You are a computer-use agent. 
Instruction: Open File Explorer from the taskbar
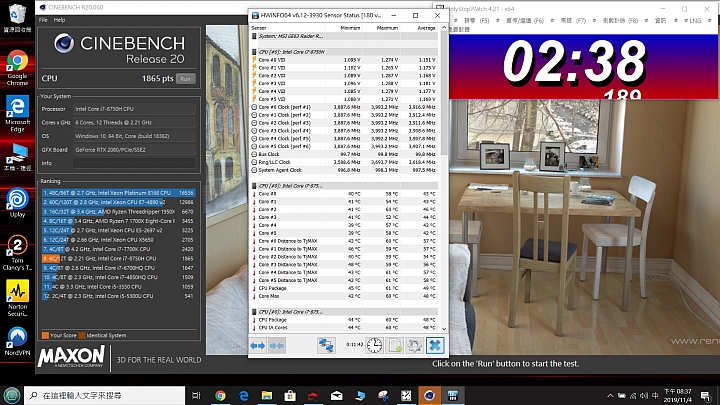point(267,395)
